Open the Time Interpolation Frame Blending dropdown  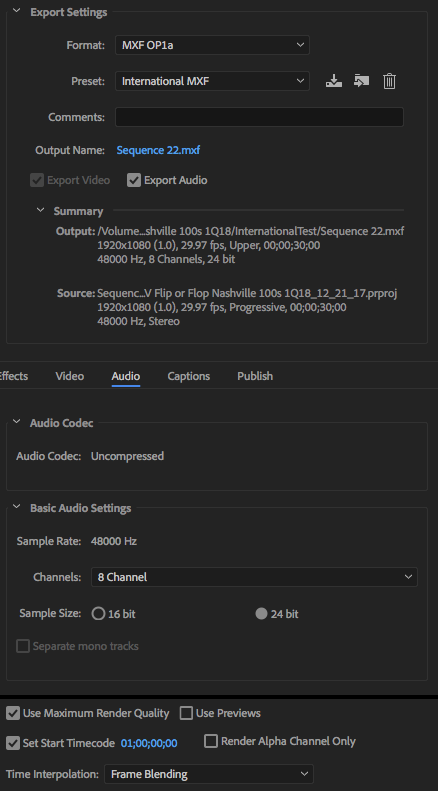click(x=208, y=774)
